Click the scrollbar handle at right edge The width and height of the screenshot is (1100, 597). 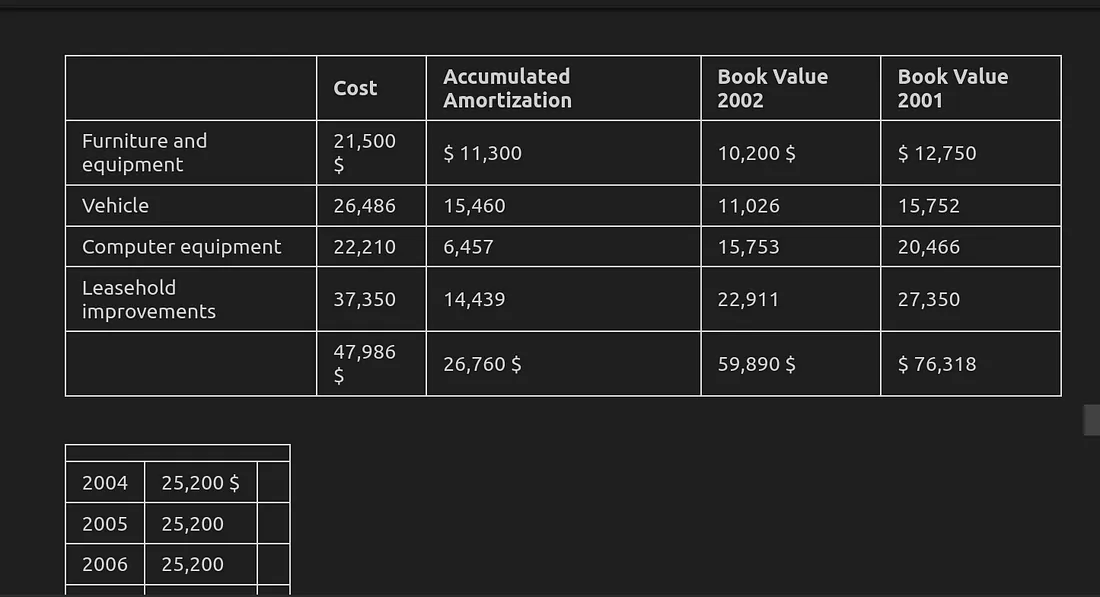point(1092,420)
